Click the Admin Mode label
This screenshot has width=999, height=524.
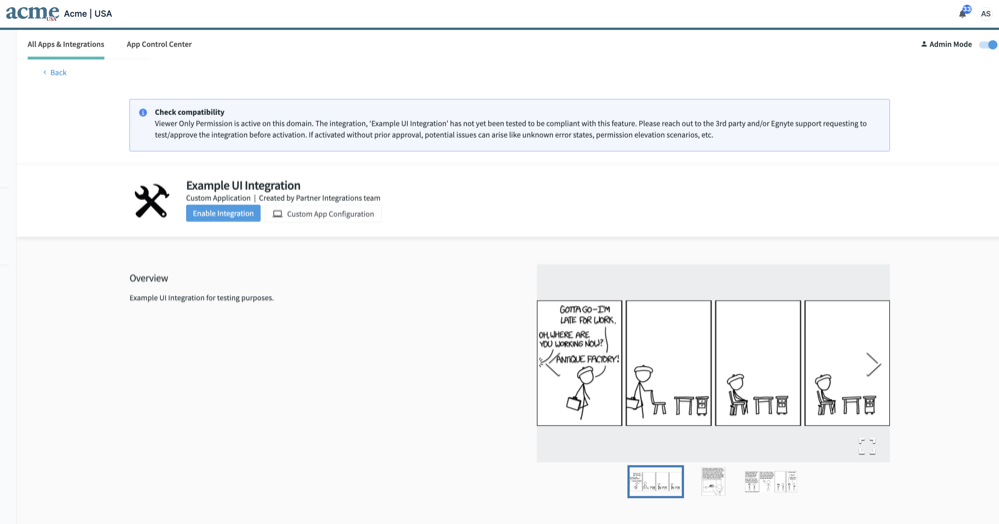[x=950, y=44]
